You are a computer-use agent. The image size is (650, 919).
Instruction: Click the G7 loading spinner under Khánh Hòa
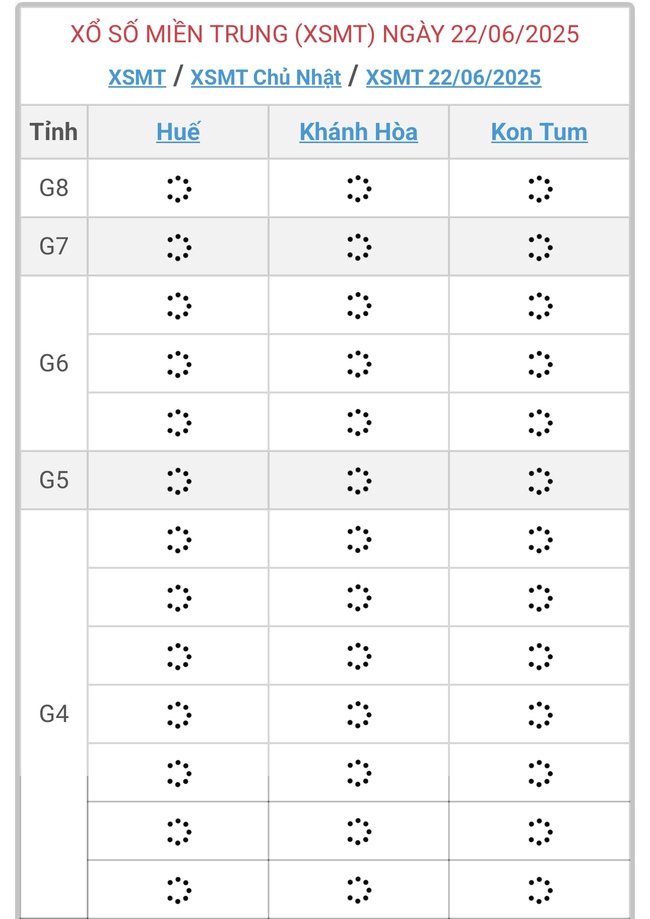coord(358,246)
